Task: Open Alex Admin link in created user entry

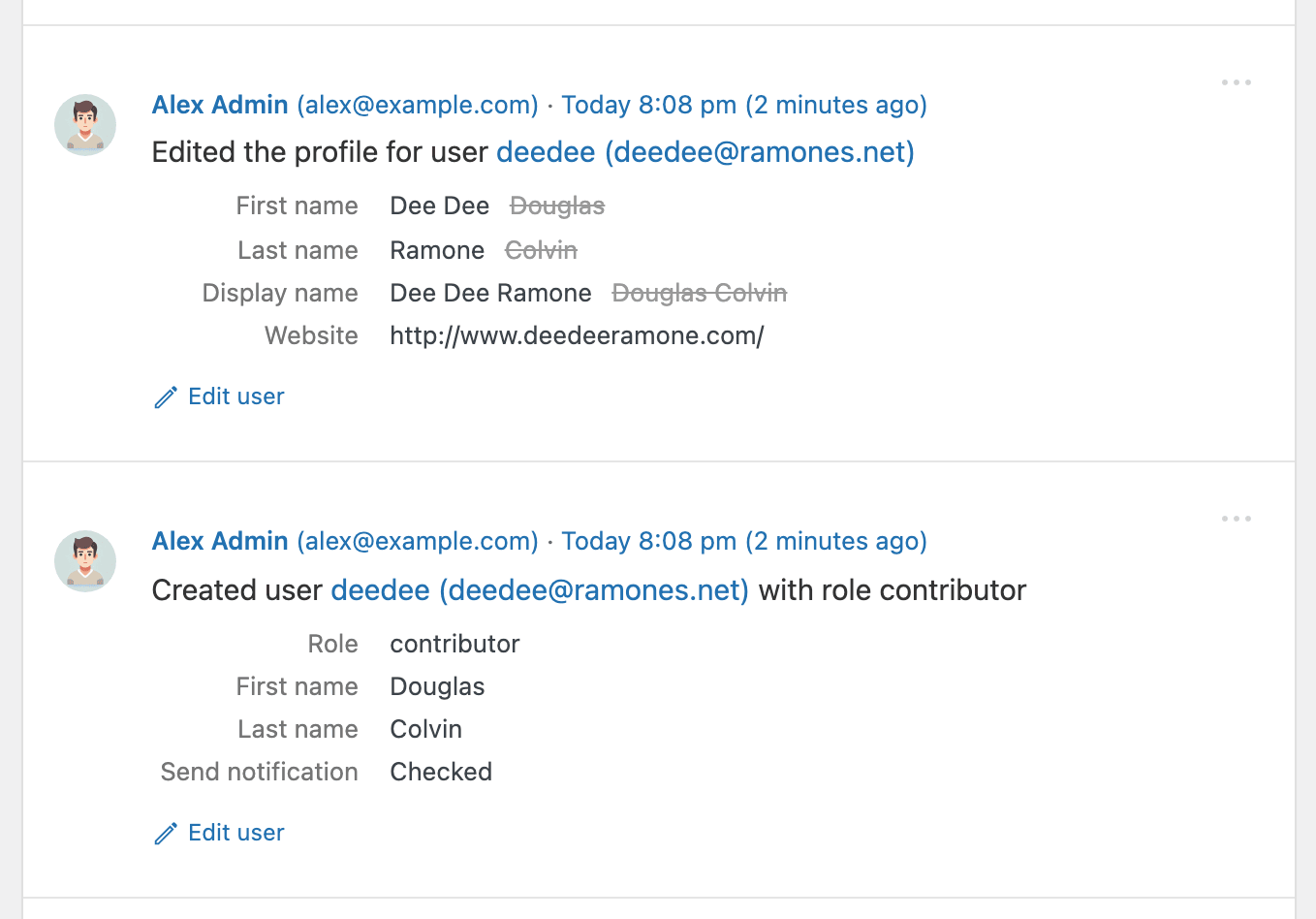Action: [220, 541]
